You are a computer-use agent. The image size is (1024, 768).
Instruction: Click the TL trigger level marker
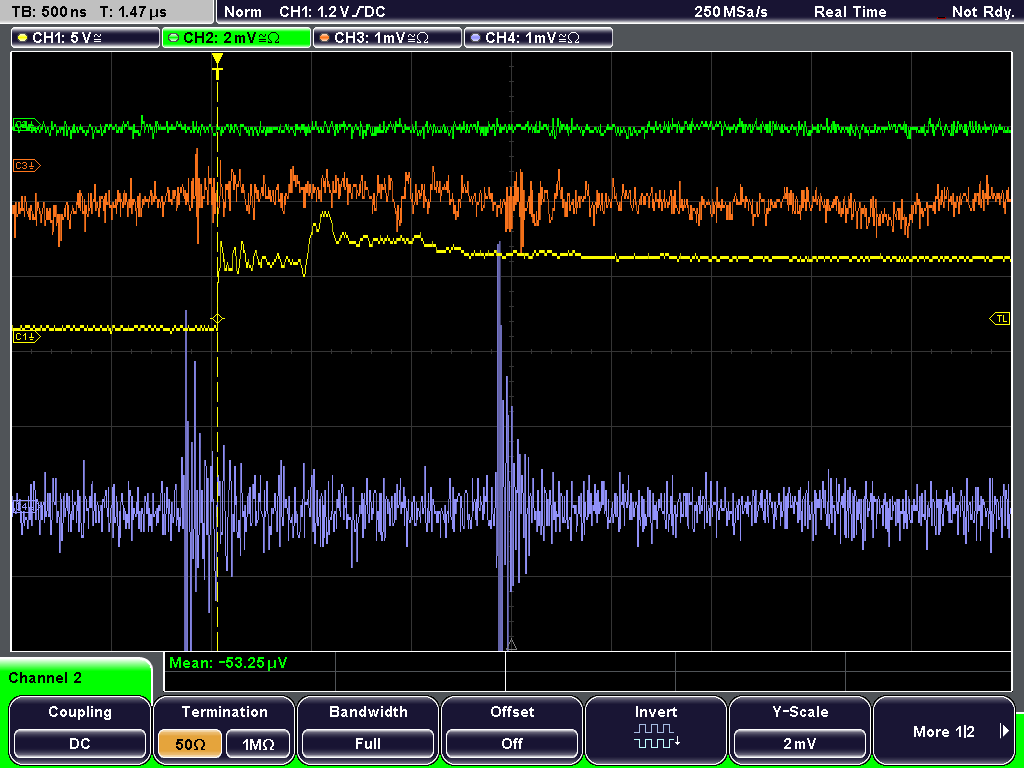pyautogui.click(x=1000, y=319)
